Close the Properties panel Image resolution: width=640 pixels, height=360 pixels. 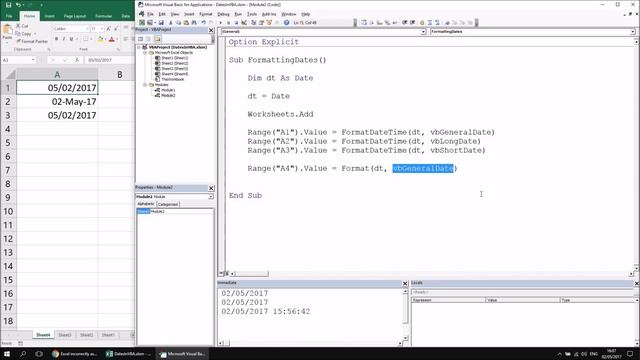click(211, 188)
